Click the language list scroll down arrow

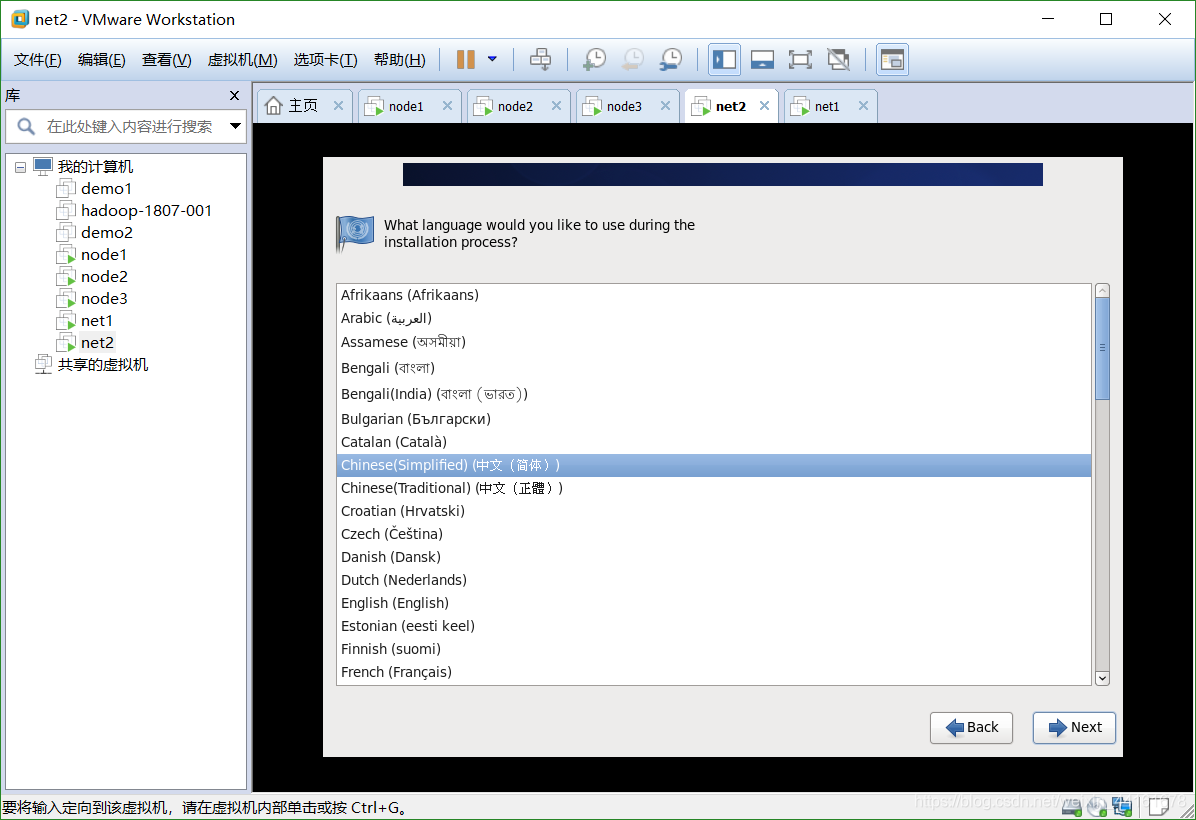[x=1102, y=678]
